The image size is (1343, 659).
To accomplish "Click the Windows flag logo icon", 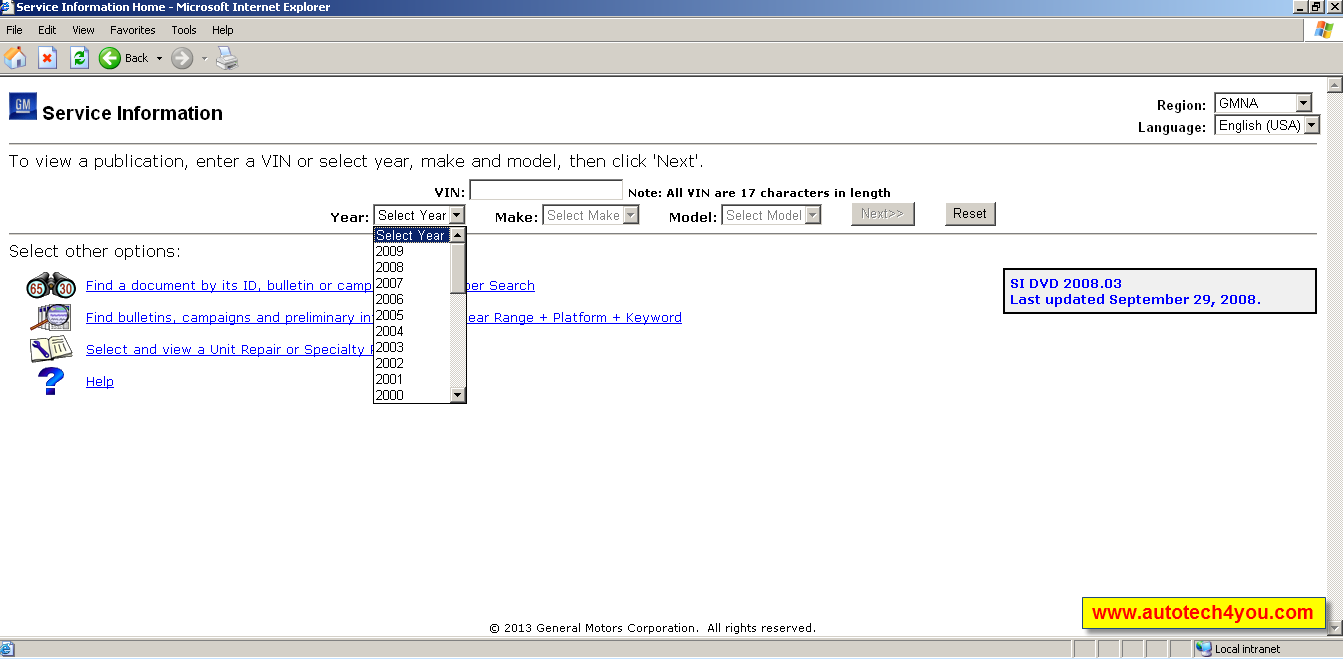I will (x=1324, y=30).
